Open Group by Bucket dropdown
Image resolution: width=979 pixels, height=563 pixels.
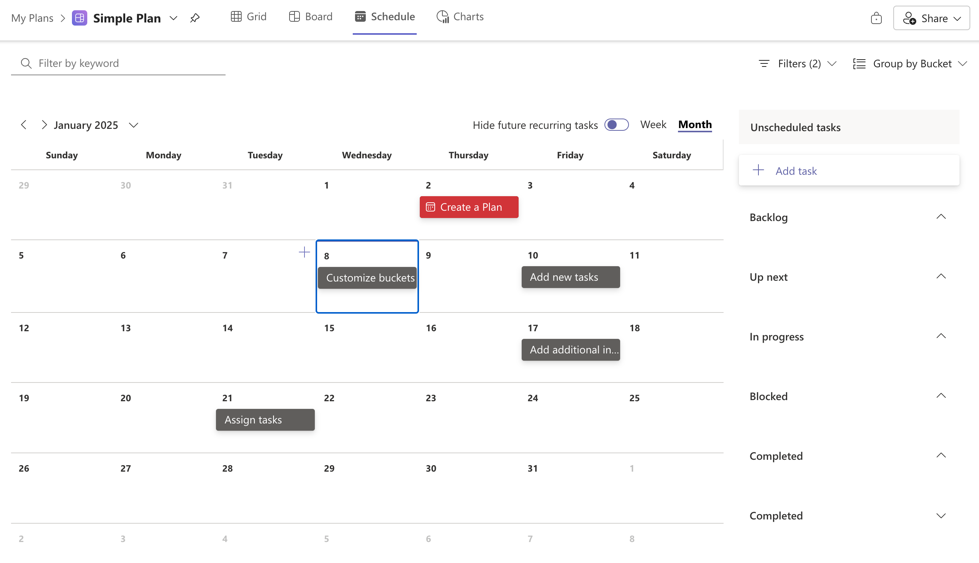click(x=910, y=63)
